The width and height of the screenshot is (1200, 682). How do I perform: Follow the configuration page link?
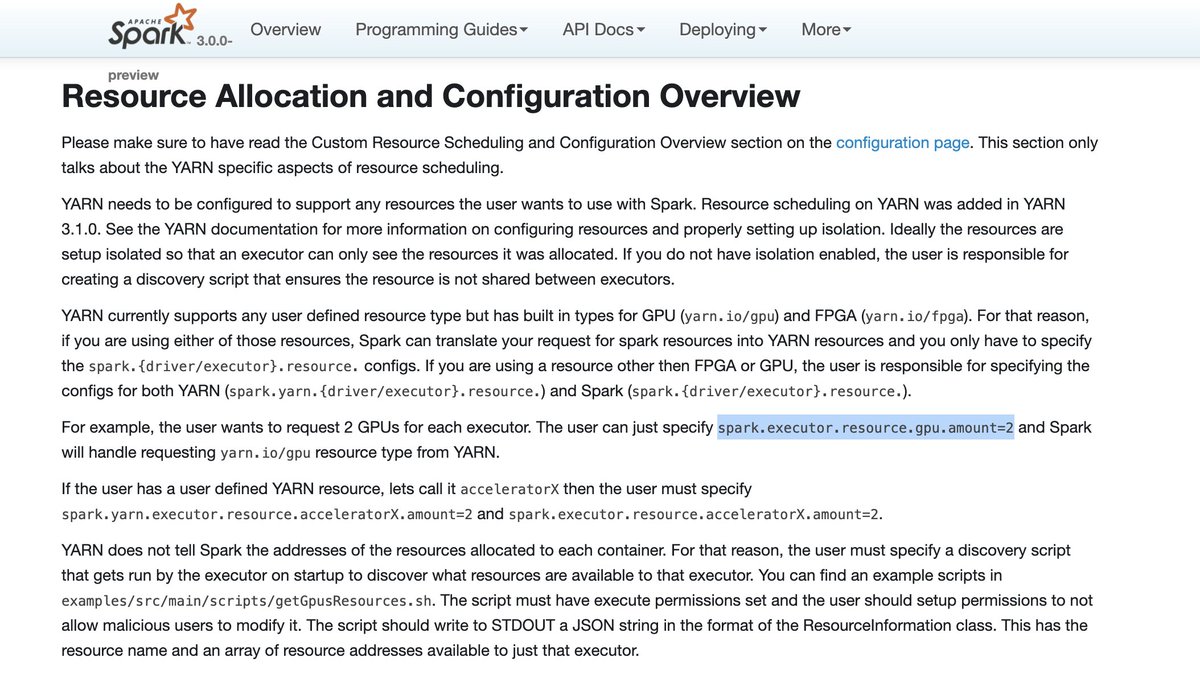pyautogui.click(x=902, y=142)
